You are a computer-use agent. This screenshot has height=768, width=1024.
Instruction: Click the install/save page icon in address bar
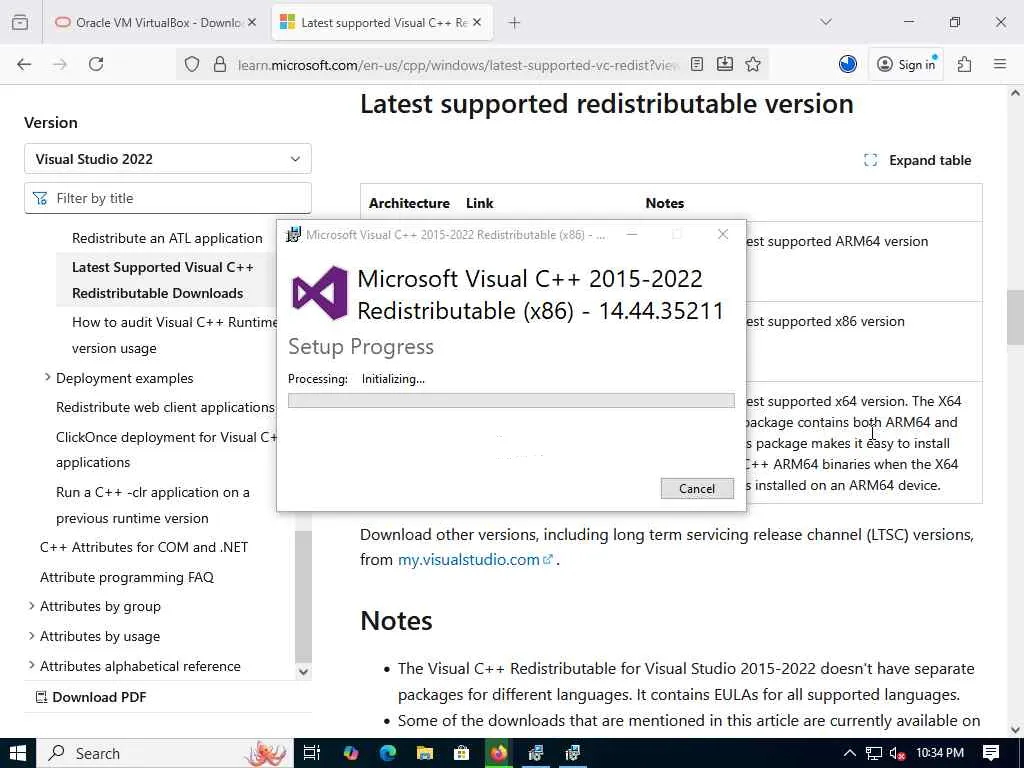tap(725, 64)
